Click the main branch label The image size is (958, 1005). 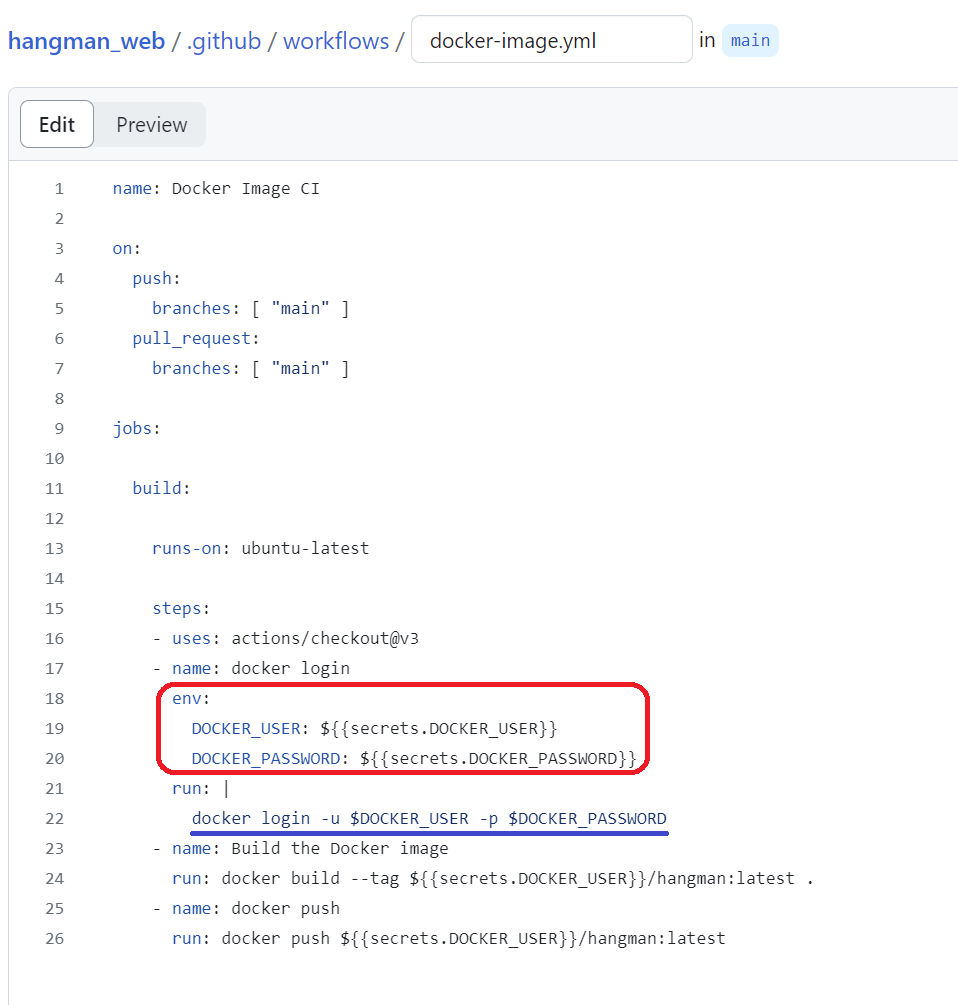[x=750, y=40]
